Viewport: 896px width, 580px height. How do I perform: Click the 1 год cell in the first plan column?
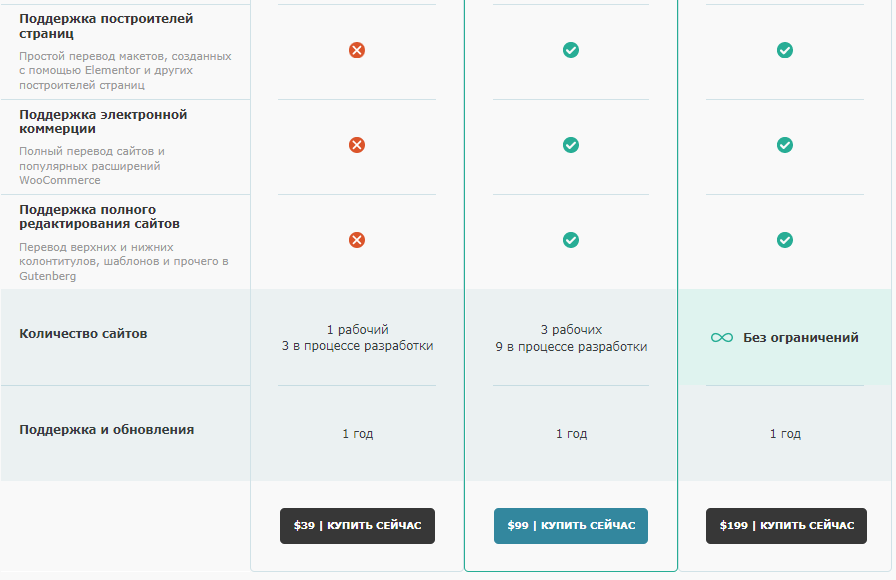[357, 433]
